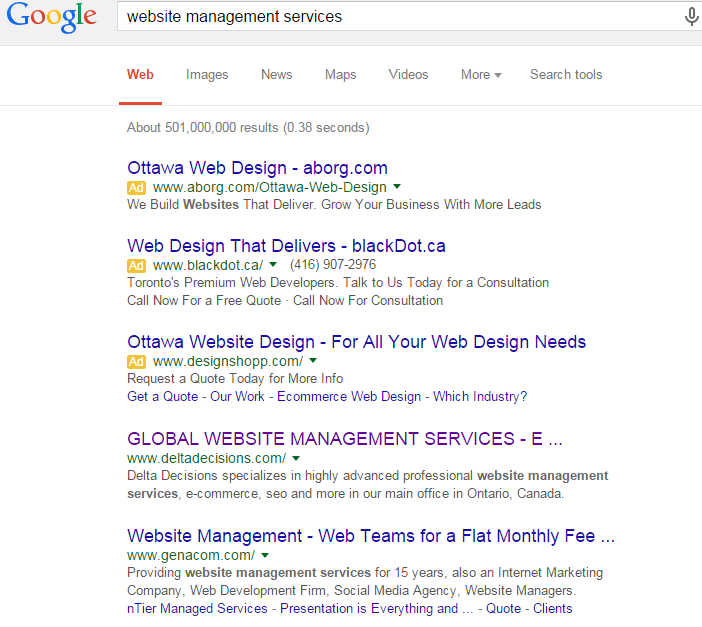The width and height of the screenshot is (702, 627).
Task: Expand the arrow next to www.genacom.com URL
Action: (x=265, y=555)
